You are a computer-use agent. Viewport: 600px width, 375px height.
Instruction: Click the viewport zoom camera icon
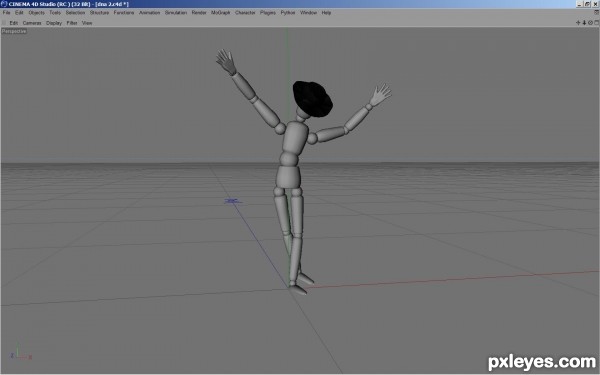coord(584,23)
